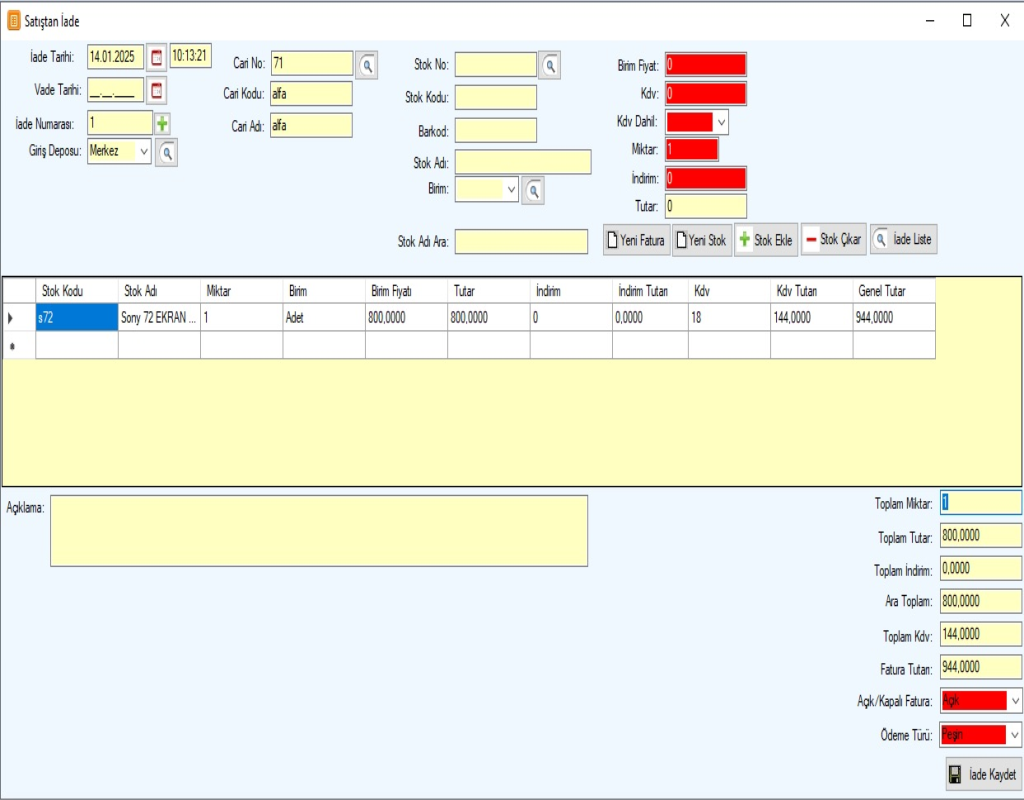Open the Kdv Dahil dropdown
This screenshot has height=800, width=1024.
(721, 122)
